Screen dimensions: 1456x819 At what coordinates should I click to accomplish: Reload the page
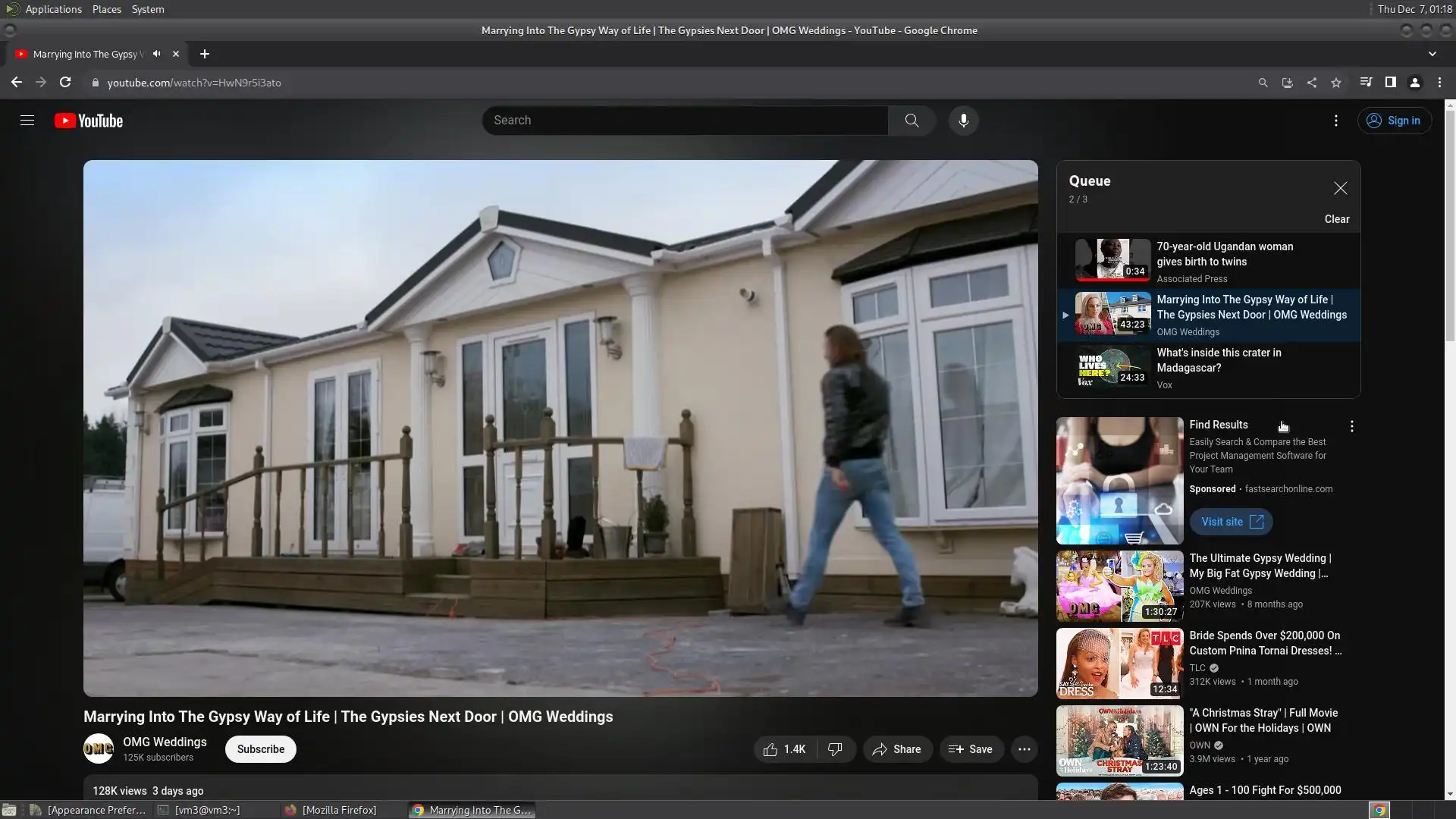pos(65,83)
